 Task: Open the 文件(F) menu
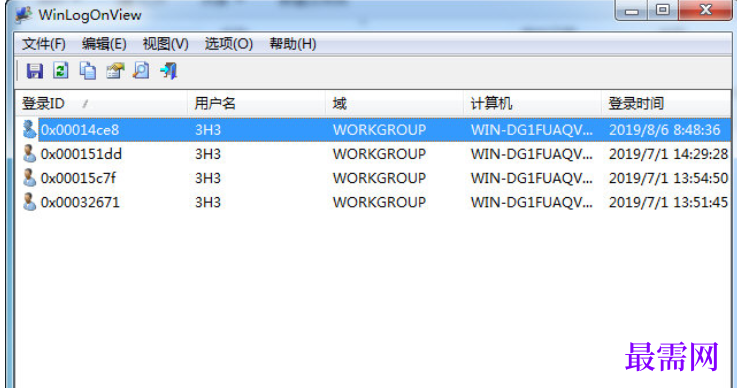pos(44,44)
